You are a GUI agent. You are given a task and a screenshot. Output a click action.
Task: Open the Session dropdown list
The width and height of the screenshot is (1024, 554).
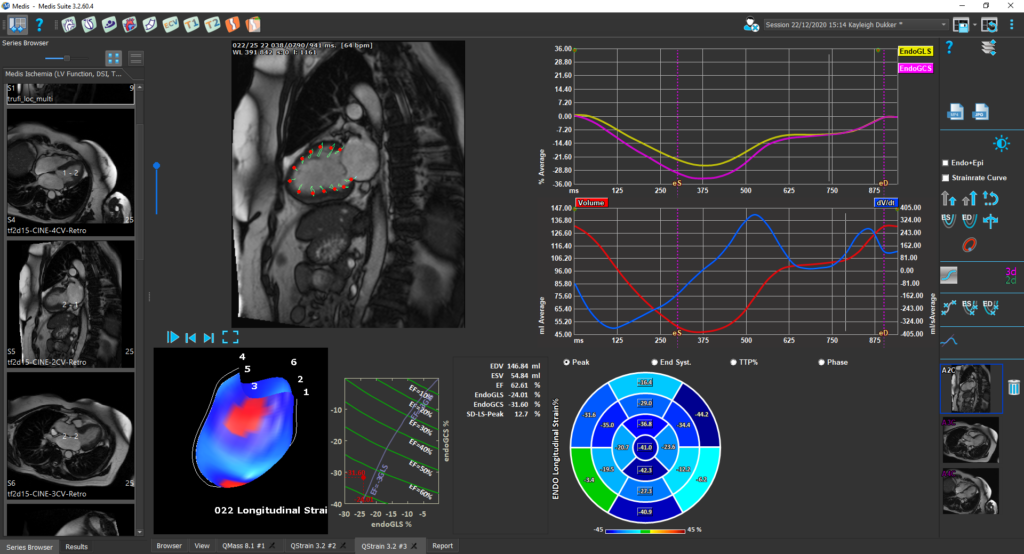[943, 23]
